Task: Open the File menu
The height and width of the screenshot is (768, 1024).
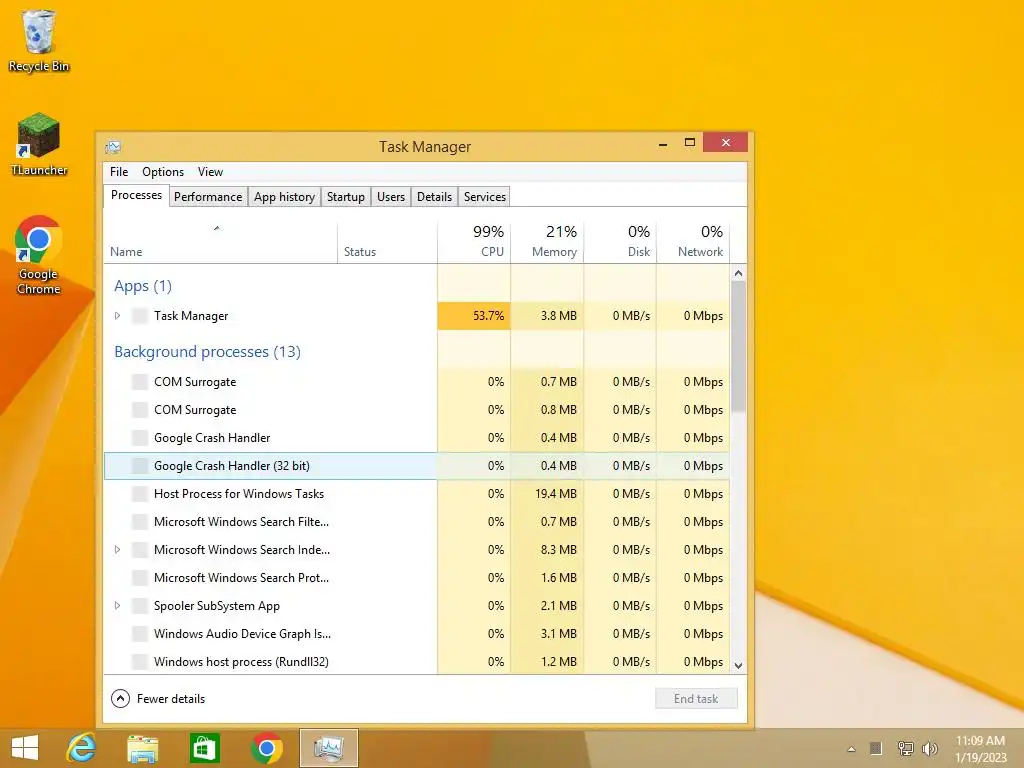Action: (119, 172)
